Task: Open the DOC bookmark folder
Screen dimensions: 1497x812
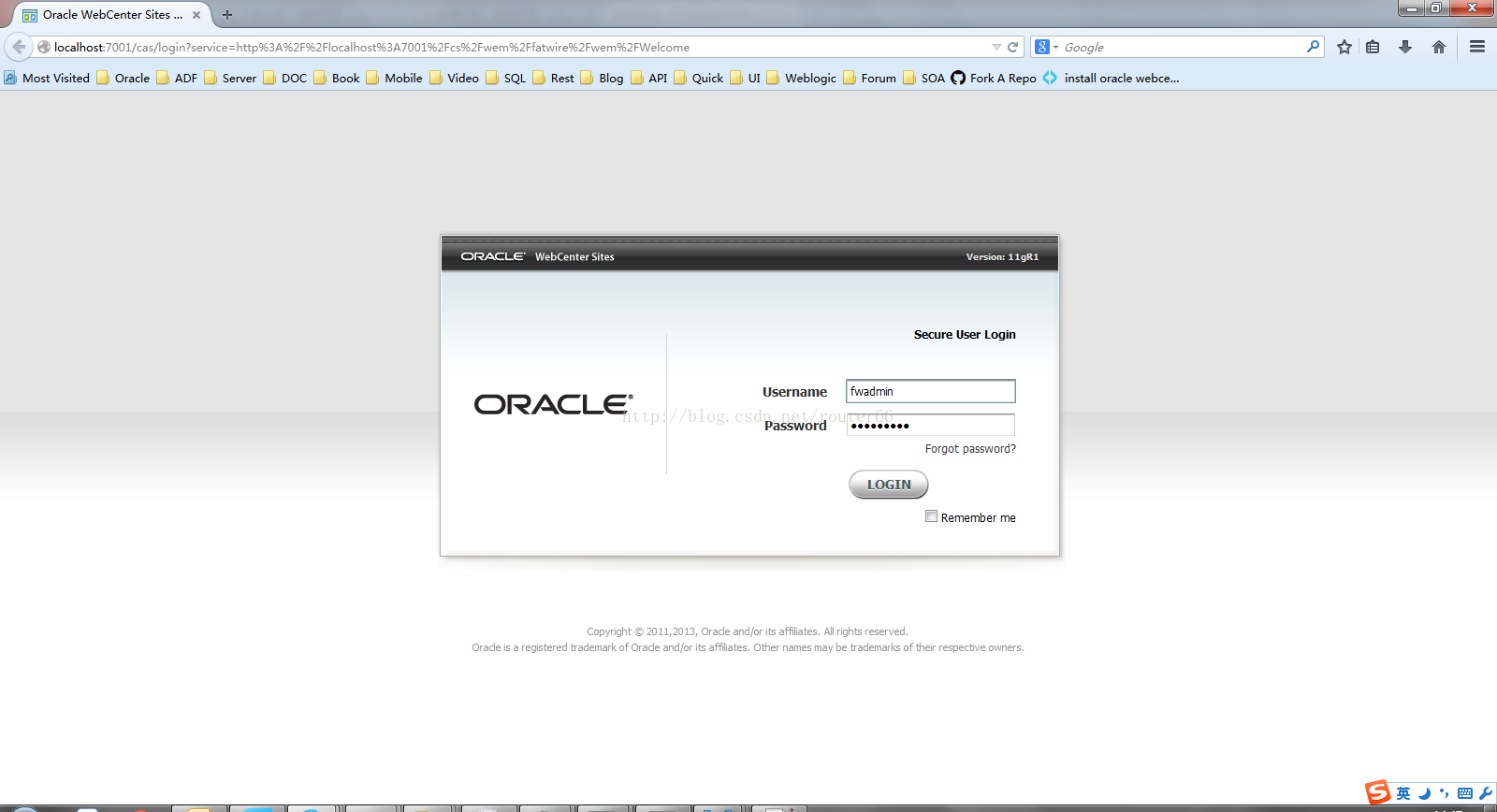Action: (285, 78)
